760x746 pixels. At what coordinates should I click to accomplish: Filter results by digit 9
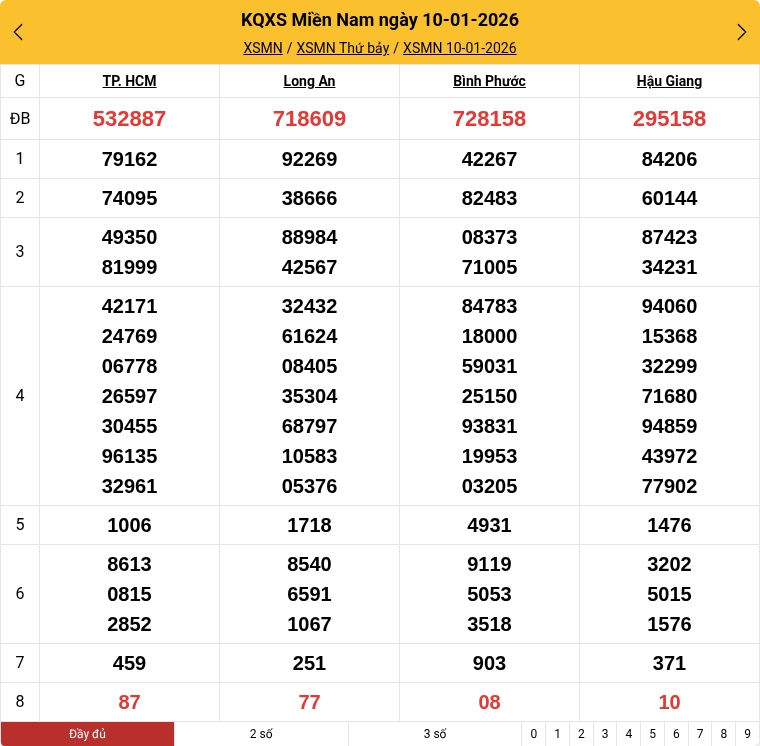[x=747, y=734]
